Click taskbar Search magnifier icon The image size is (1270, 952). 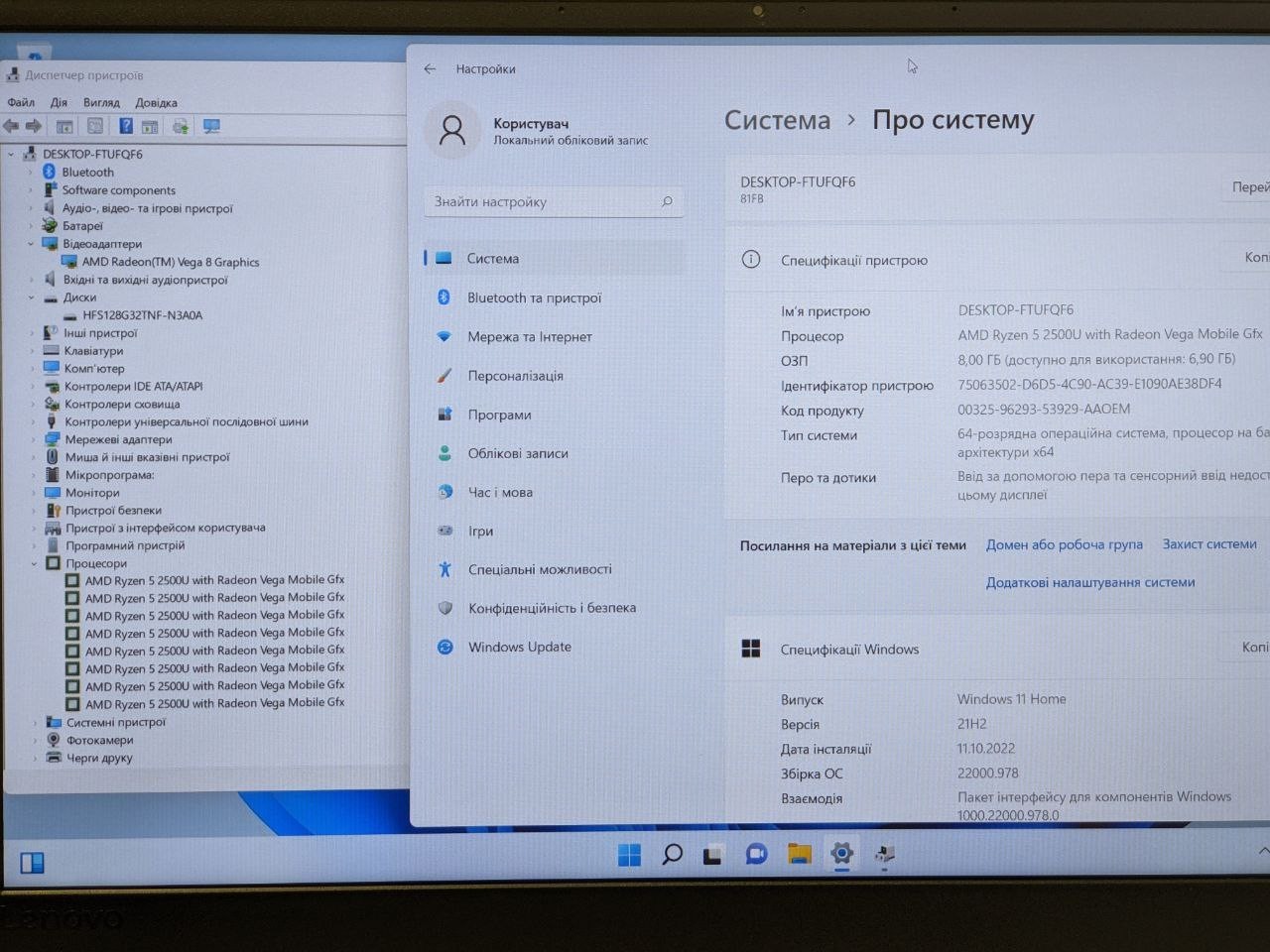[672, 854]
